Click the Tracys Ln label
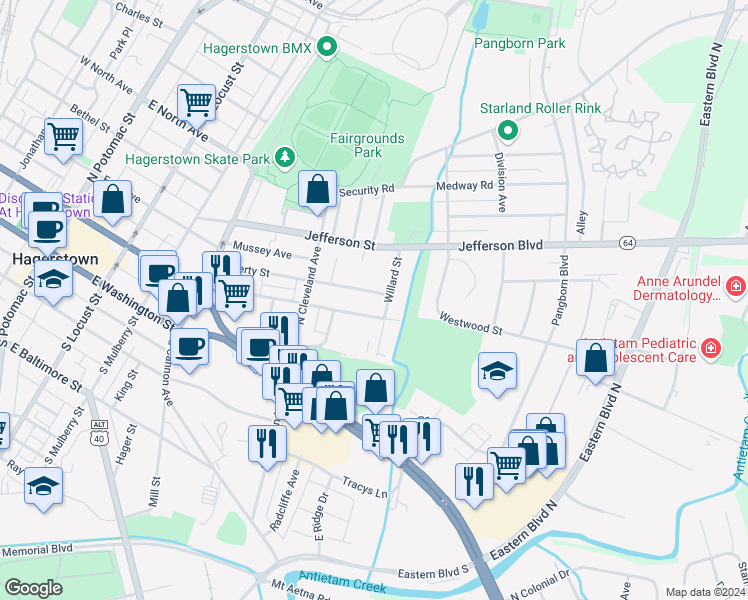 click(x=365, y=487)
